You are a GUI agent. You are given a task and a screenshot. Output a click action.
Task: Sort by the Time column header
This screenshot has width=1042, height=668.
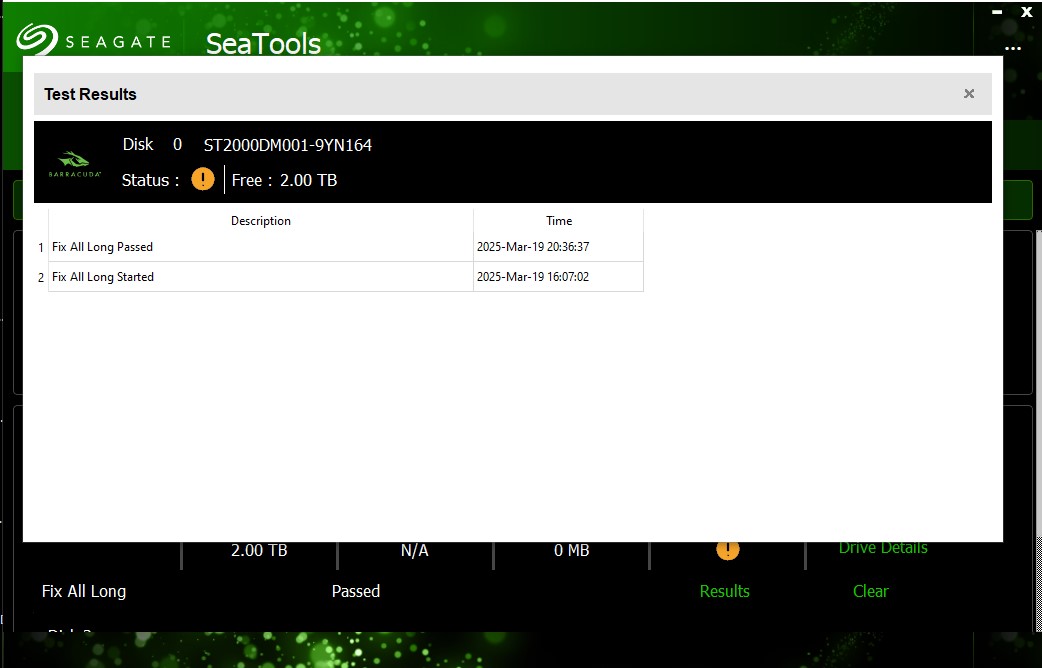[x=558, y=221]
